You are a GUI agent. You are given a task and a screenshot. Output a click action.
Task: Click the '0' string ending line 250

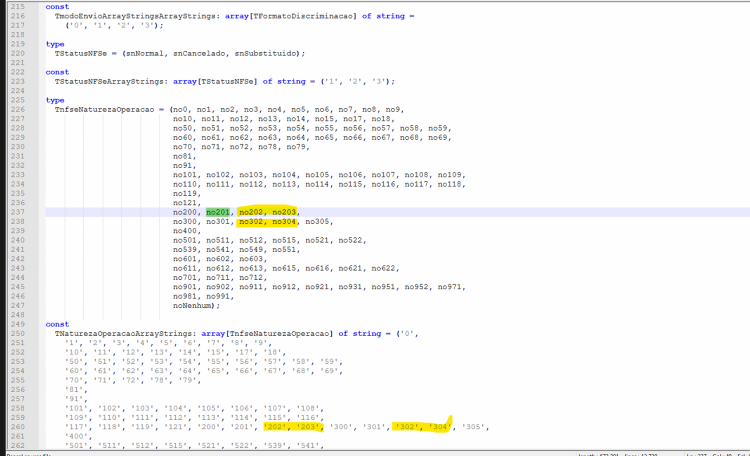pyautogui.click(x=408, y=334)
